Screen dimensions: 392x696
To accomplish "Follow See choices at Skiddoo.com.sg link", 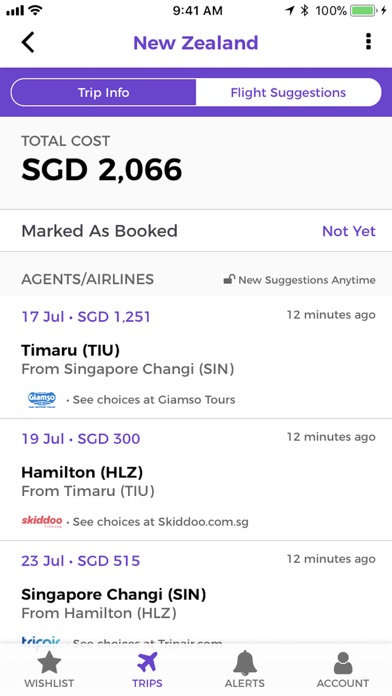I will (161, 522).
